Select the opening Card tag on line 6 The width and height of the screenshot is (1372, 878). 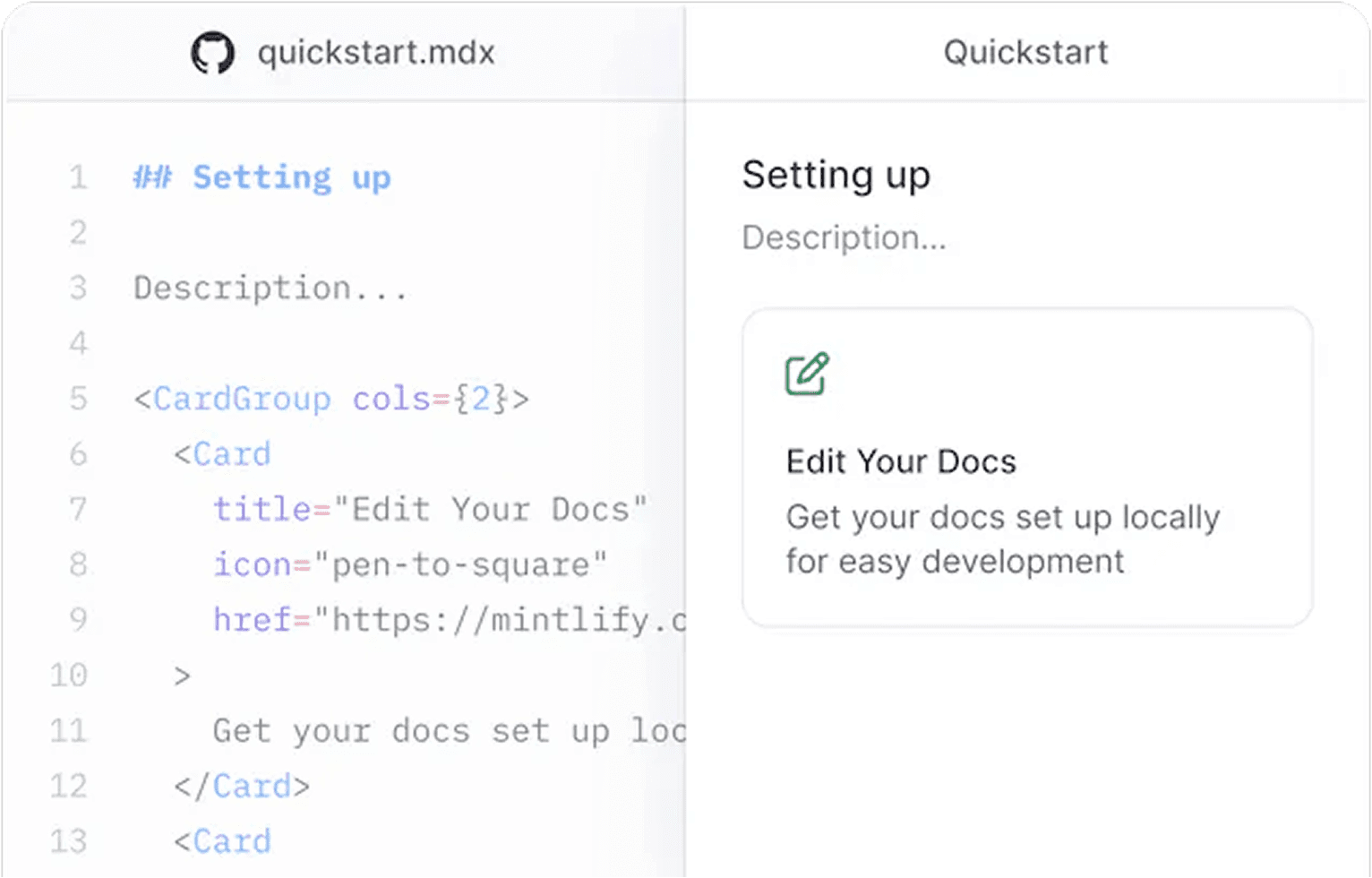[222, 454]
